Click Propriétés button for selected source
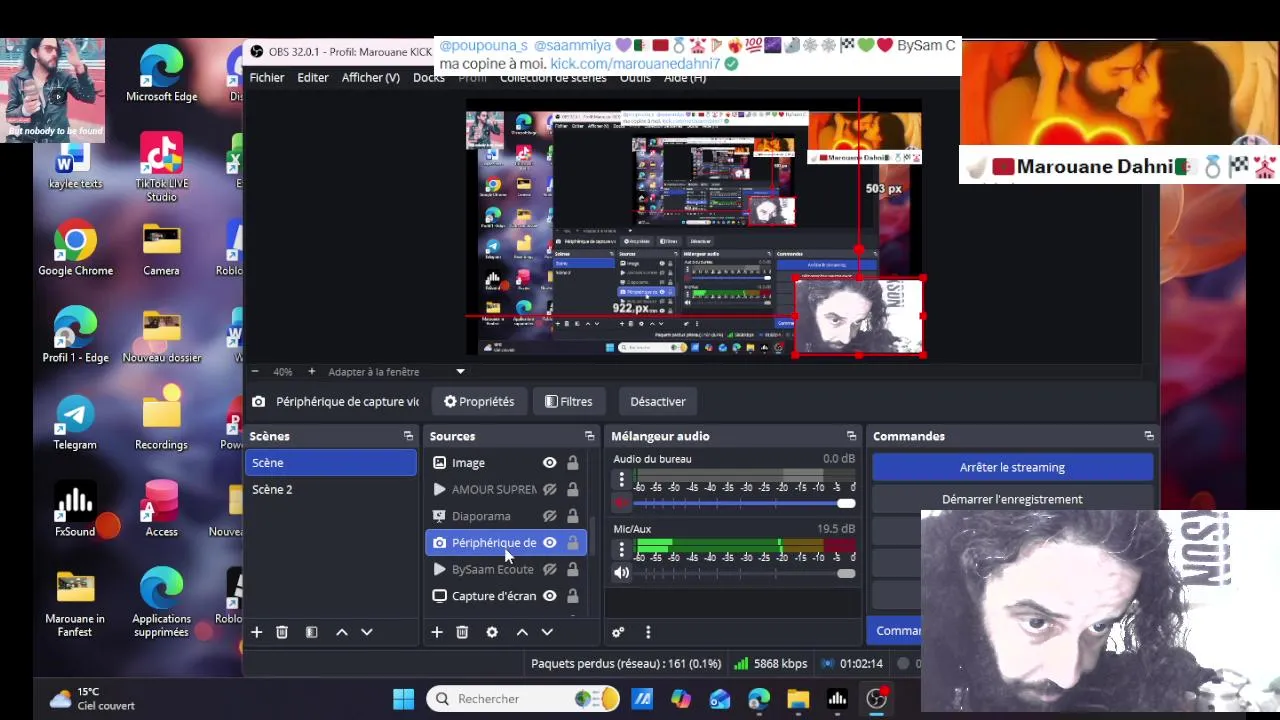Screen dimensions: 1280x720 click(x=479, y=401)
